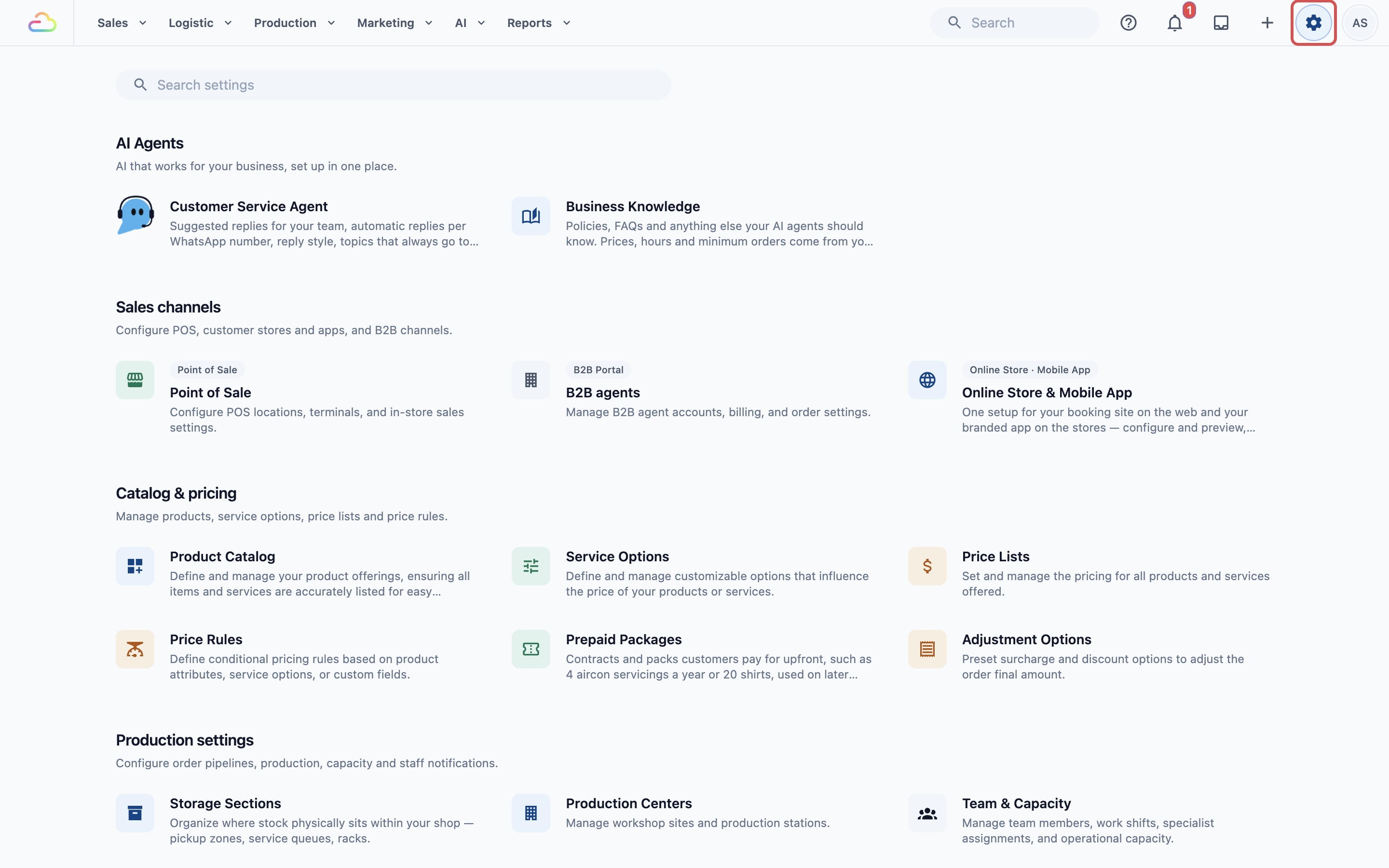1389x868 pixels.
Task: Click the B2B Portal tag
Action: click(x=598, y=370)
